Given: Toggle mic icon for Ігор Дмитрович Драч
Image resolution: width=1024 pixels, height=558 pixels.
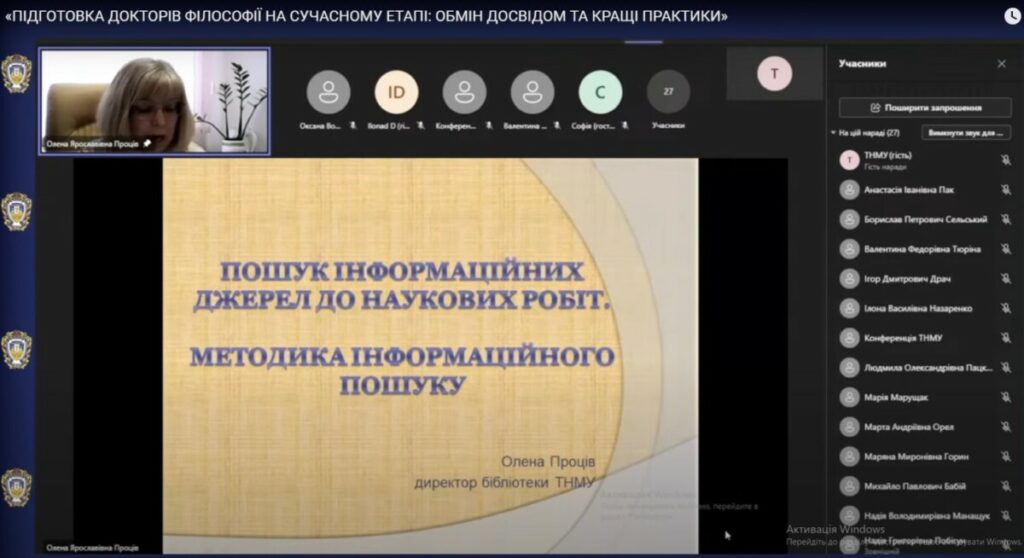Looking at the screenshot, I should click(1005, 279).
